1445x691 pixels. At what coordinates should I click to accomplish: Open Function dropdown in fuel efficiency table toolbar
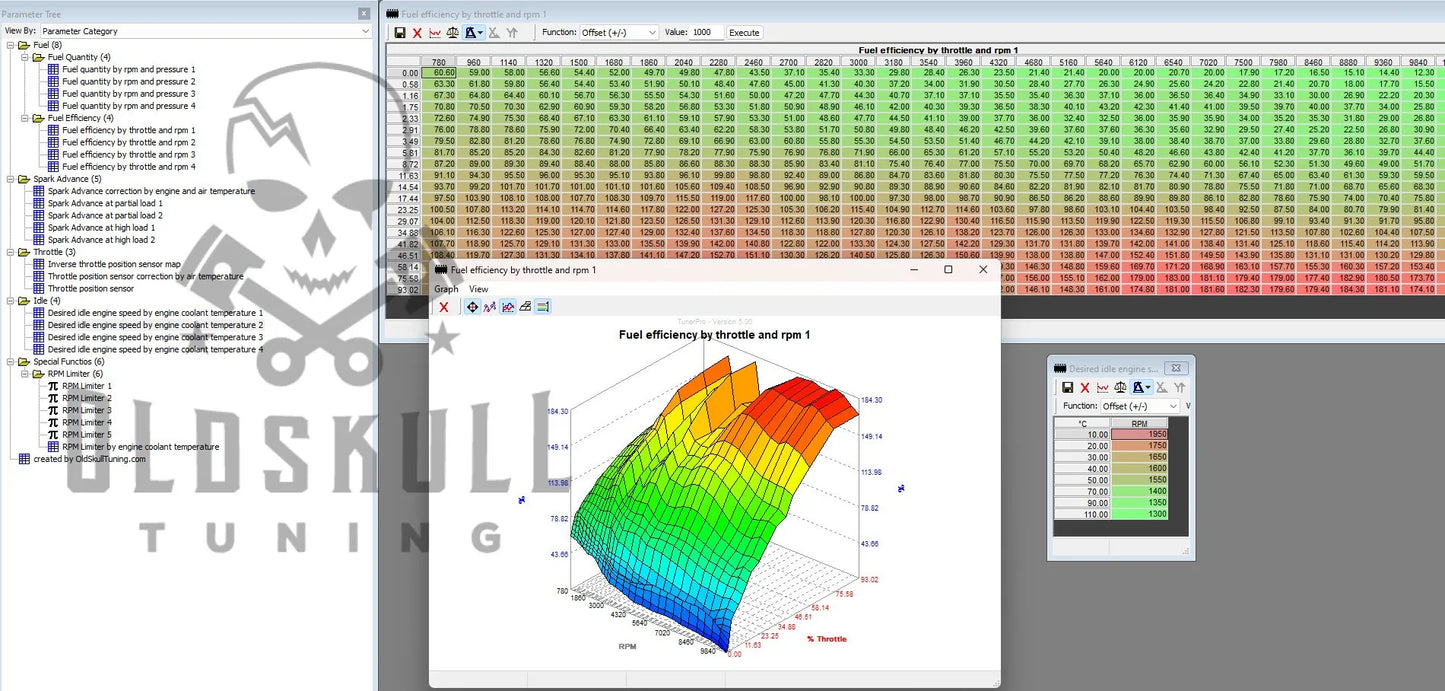pos(618,32)
